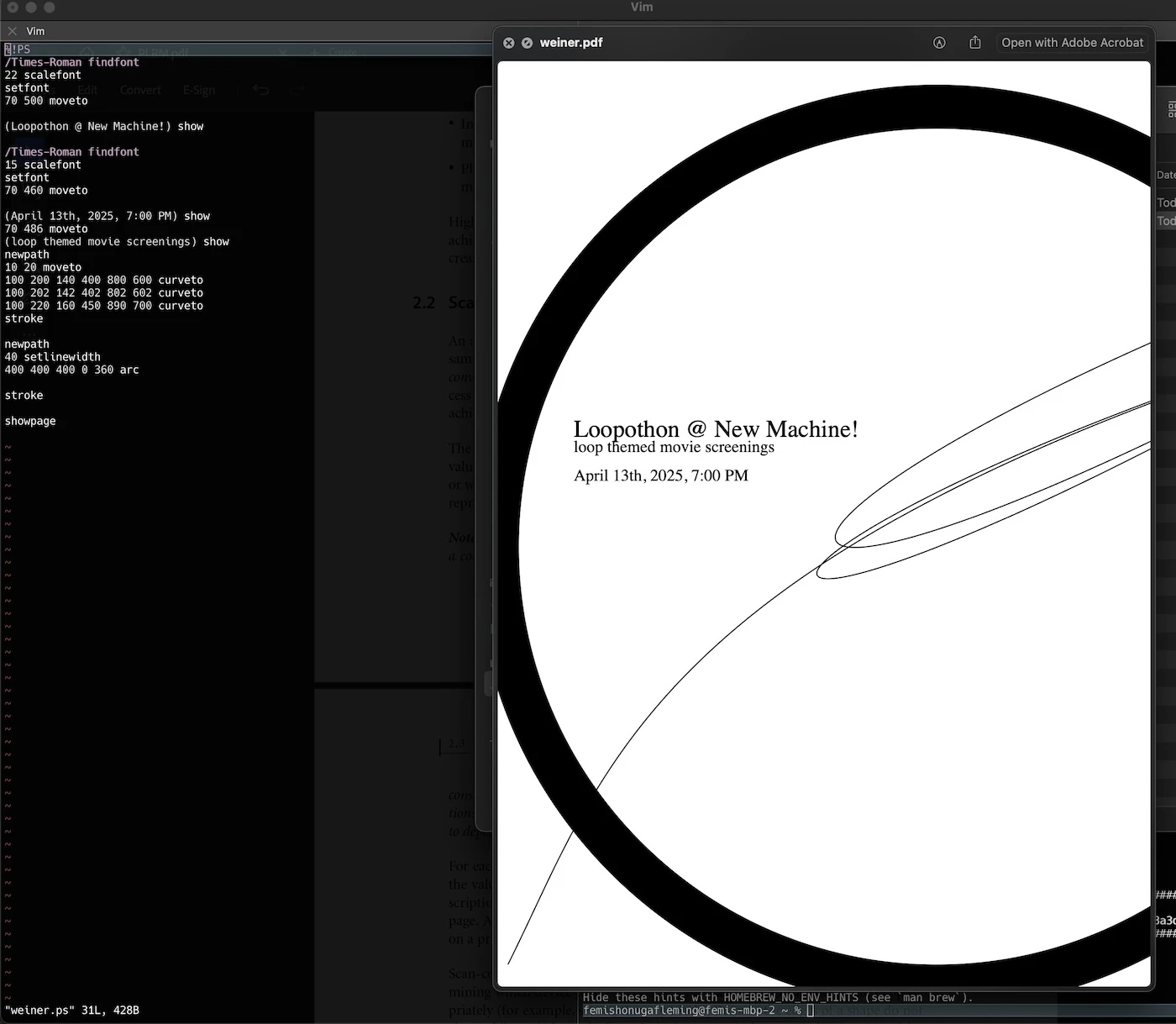The image size is (1176, 1024).
Task: Click the yellow minimize window light
Action: [x=31, y=8]
